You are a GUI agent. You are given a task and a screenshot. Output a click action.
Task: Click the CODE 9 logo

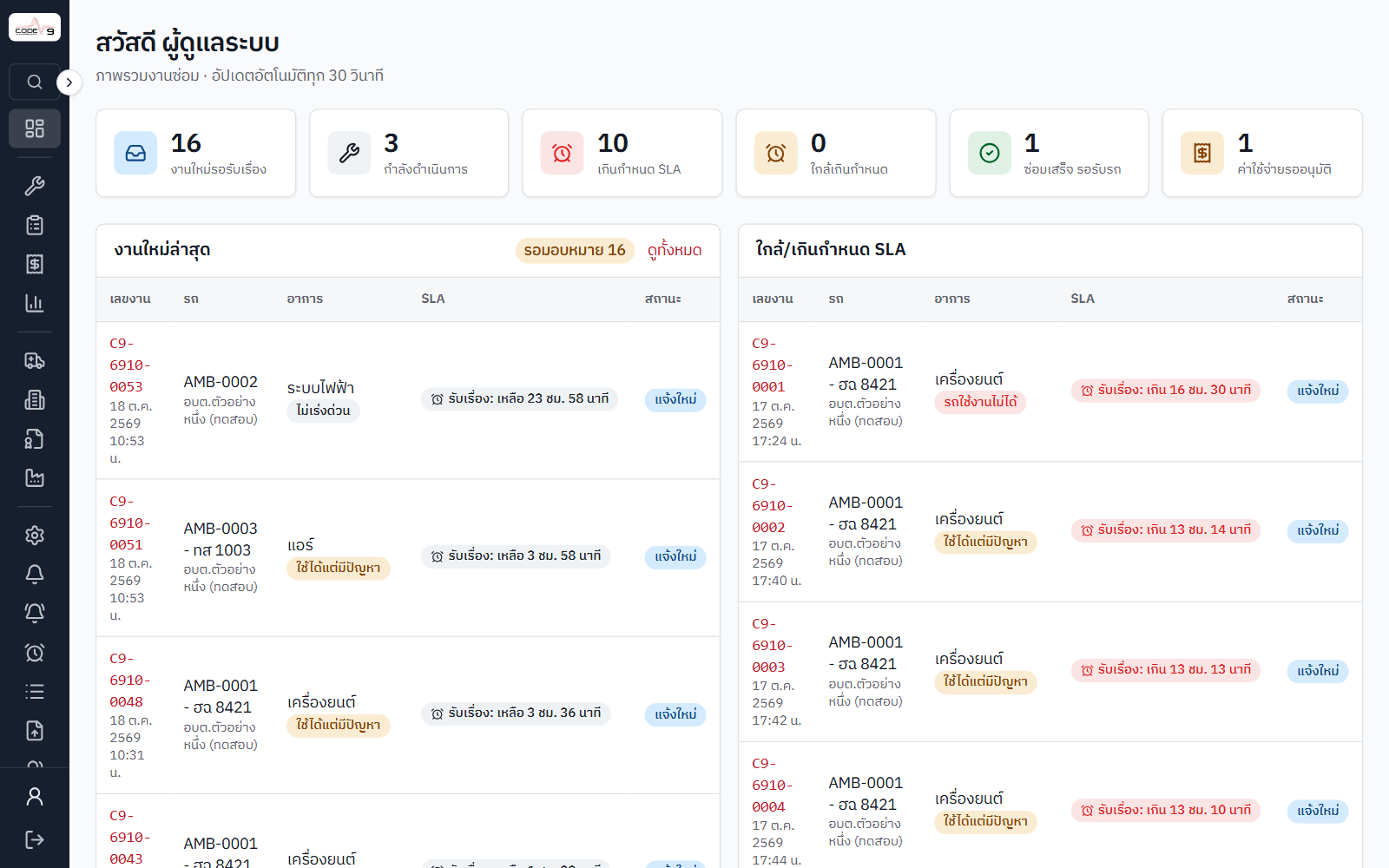pos(35,28)
